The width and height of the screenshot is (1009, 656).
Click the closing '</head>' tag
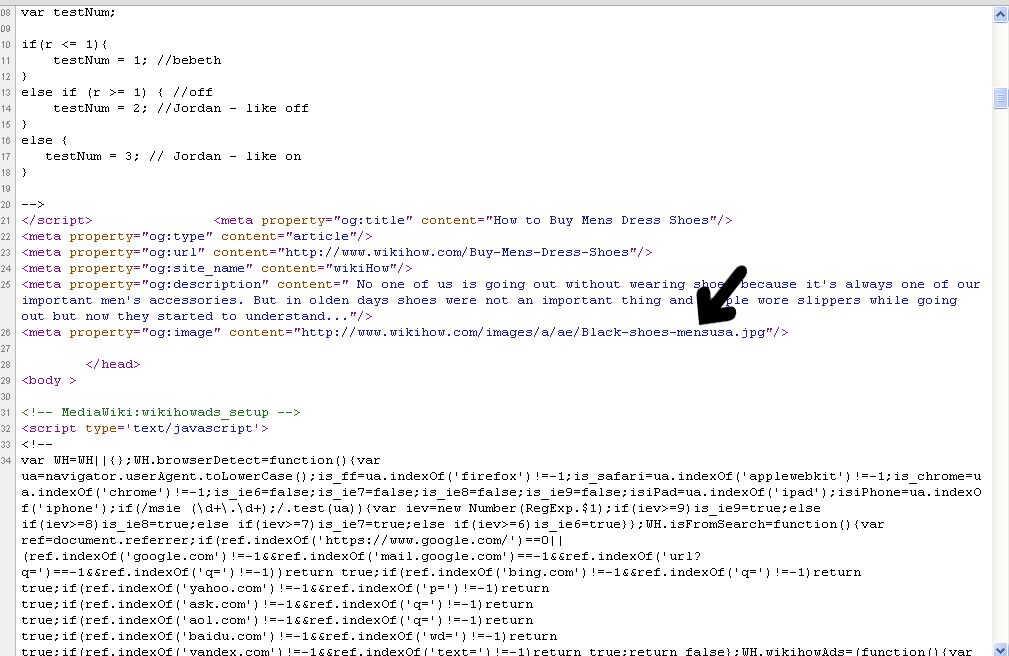113,365
